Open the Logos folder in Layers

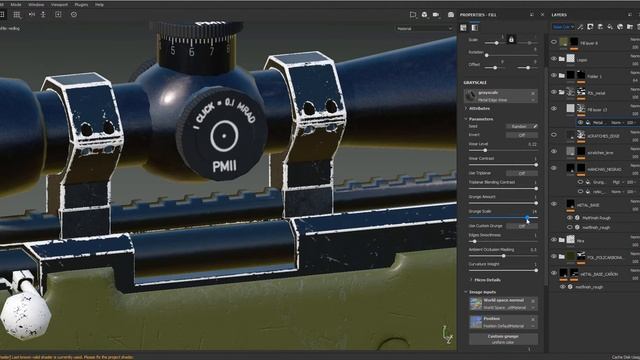(562, 59)
